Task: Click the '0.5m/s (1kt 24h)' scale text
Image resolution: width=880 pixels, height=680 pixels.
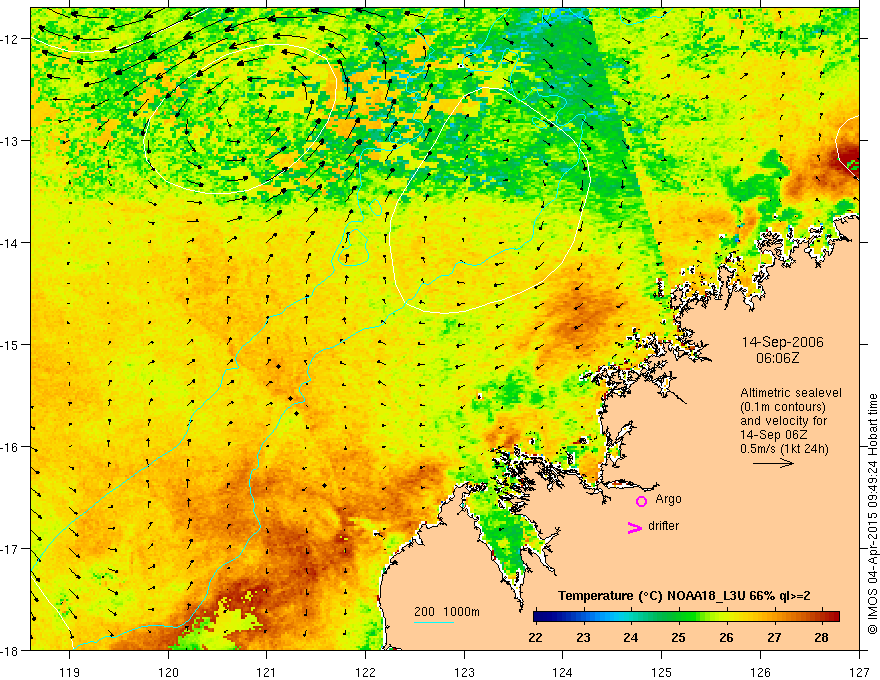Action: [x=785, y=449]
